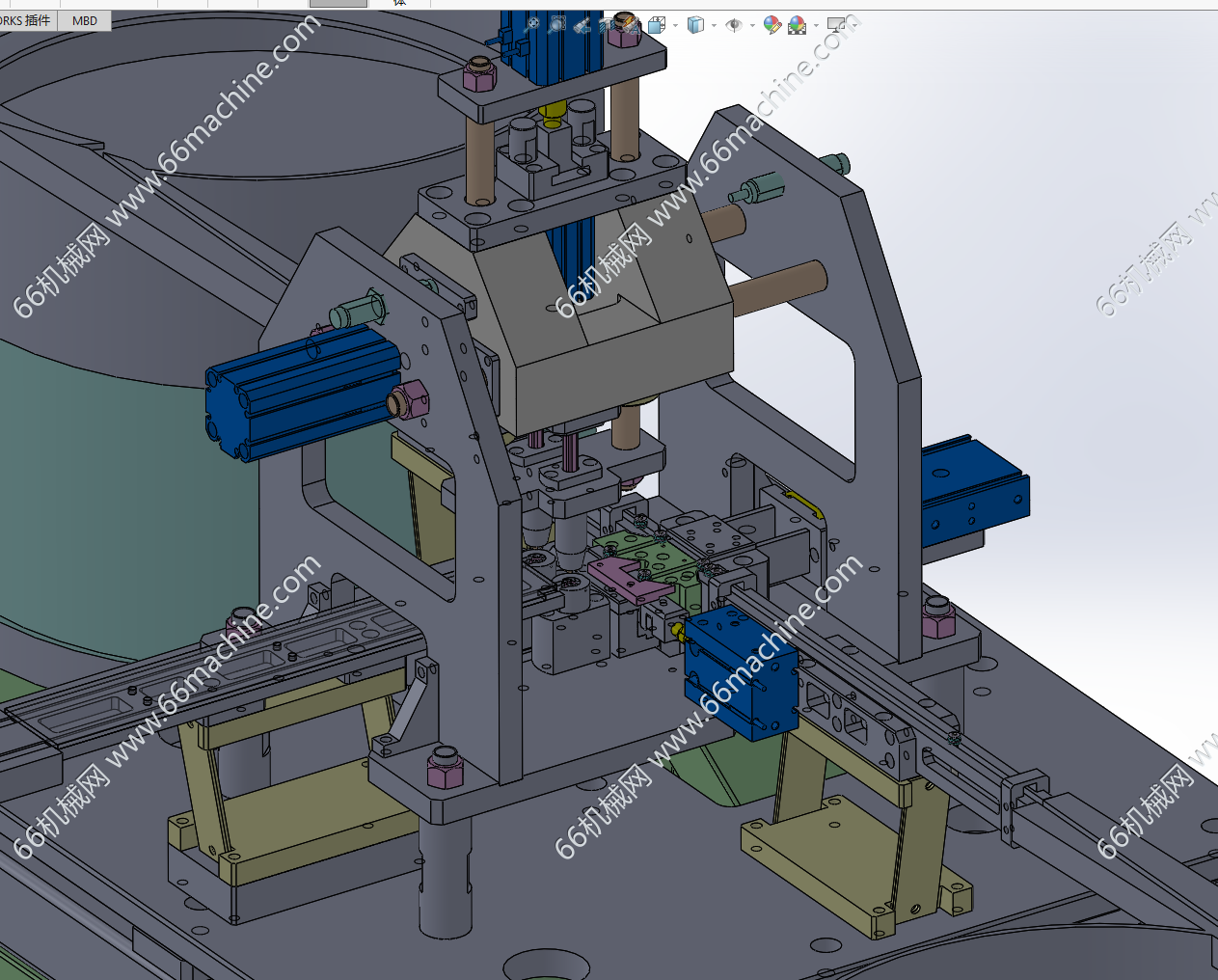
Task: Click the Apply Scene icon
Action: (797, 25)
